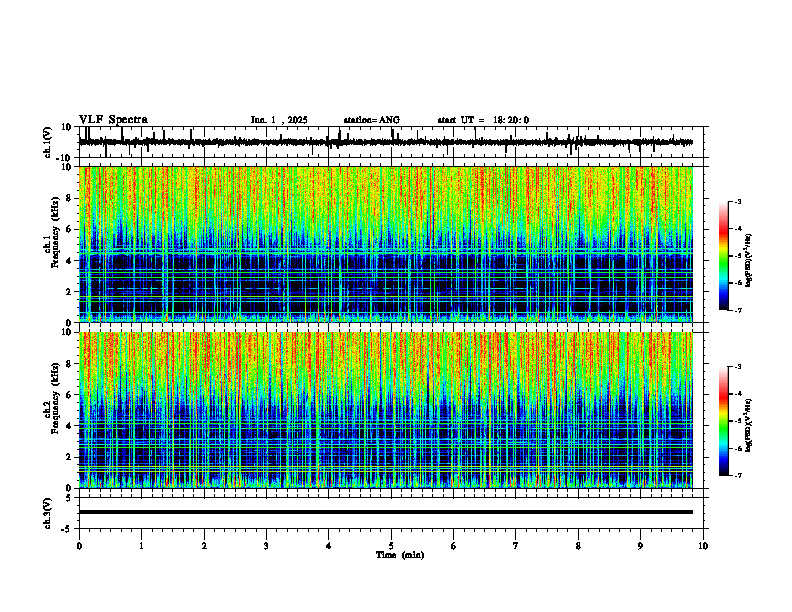This screenshot has height=612, width=792.
Task: Click the time axis tick label "1"
Action: (x=141, y=546)
